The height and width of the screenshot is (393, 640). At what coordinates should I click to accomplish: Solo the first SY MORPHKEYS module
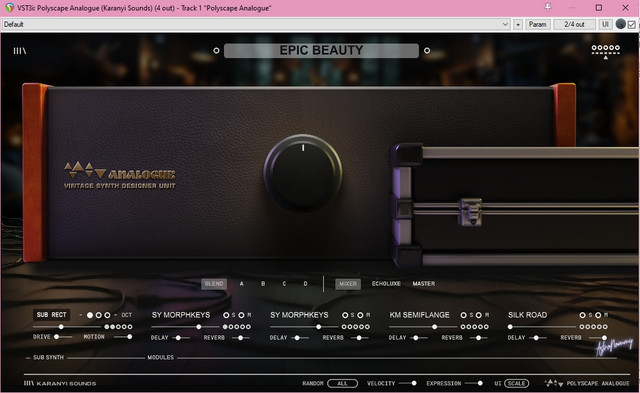(x=226, y=315)
